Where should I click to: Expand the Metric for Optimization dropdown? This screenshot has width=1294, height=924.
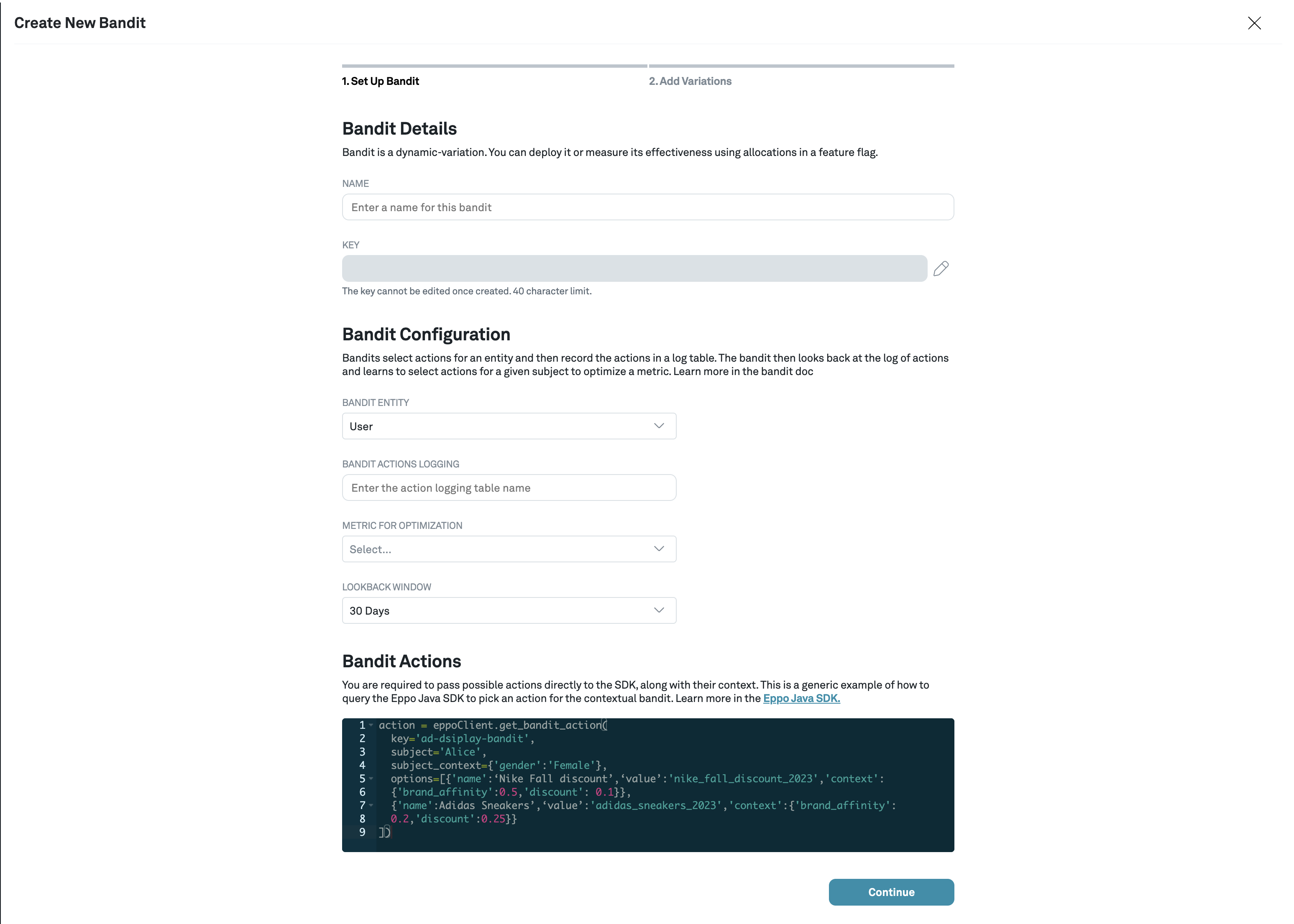coord(509,549)
